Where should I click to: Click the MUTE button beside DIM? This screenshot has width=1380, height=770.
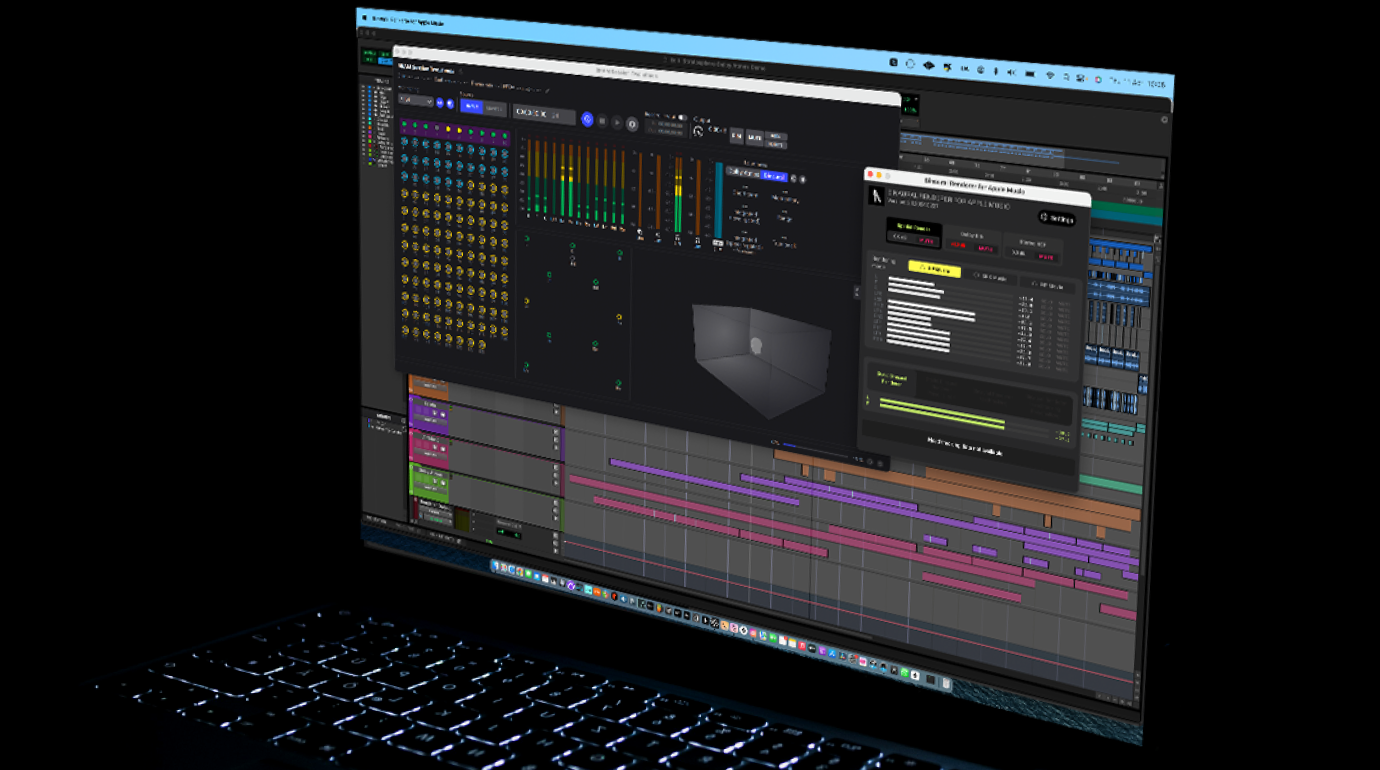tap(755, 137)
